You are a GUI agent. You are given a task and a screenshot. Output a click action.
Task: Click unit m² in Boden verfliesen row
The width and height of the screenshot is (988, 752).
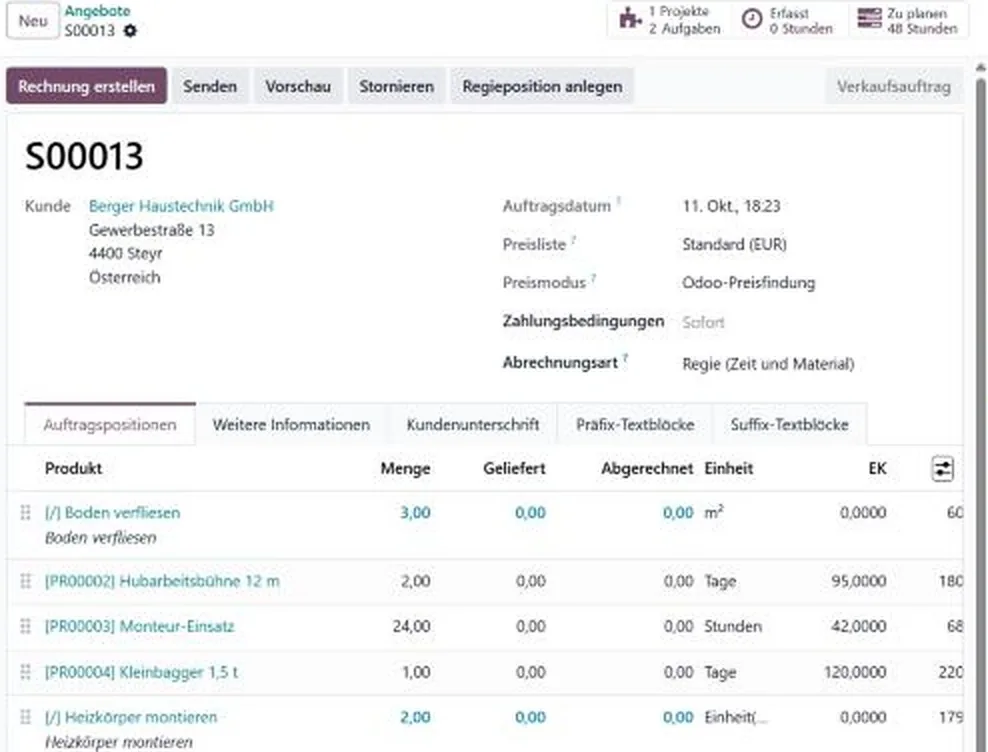[x=714, y=512]
